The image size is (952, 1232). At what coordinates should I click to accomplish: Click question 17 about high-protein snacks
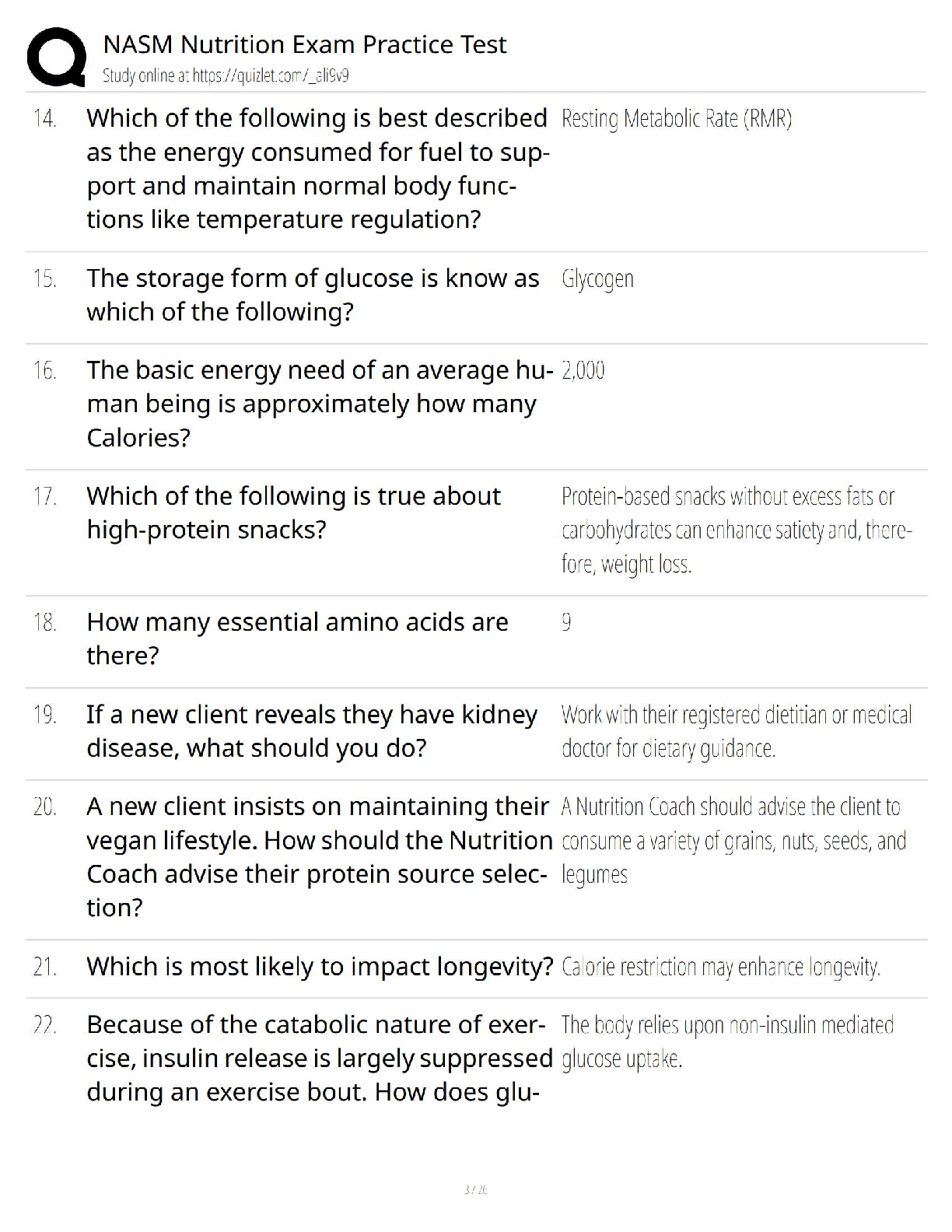293,513
